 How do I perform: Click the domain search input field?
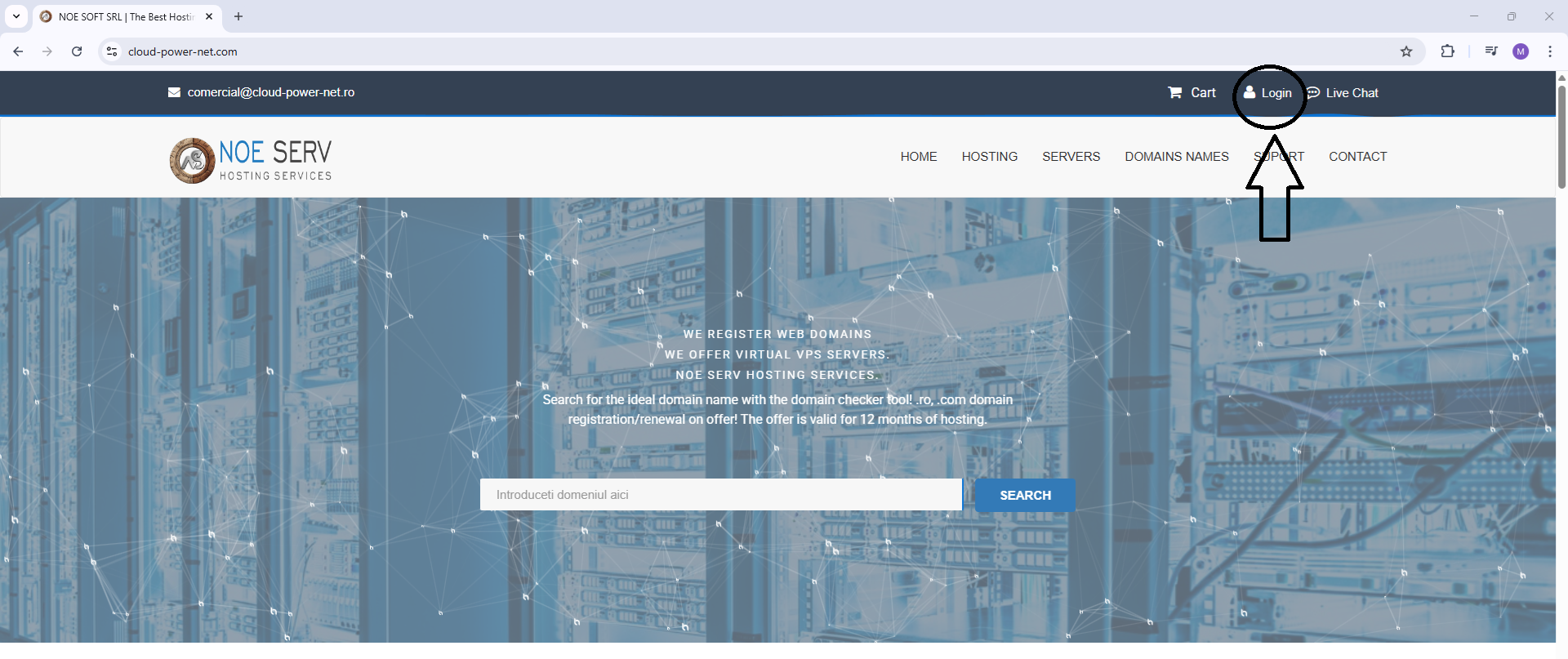click(x=720, y=495)
